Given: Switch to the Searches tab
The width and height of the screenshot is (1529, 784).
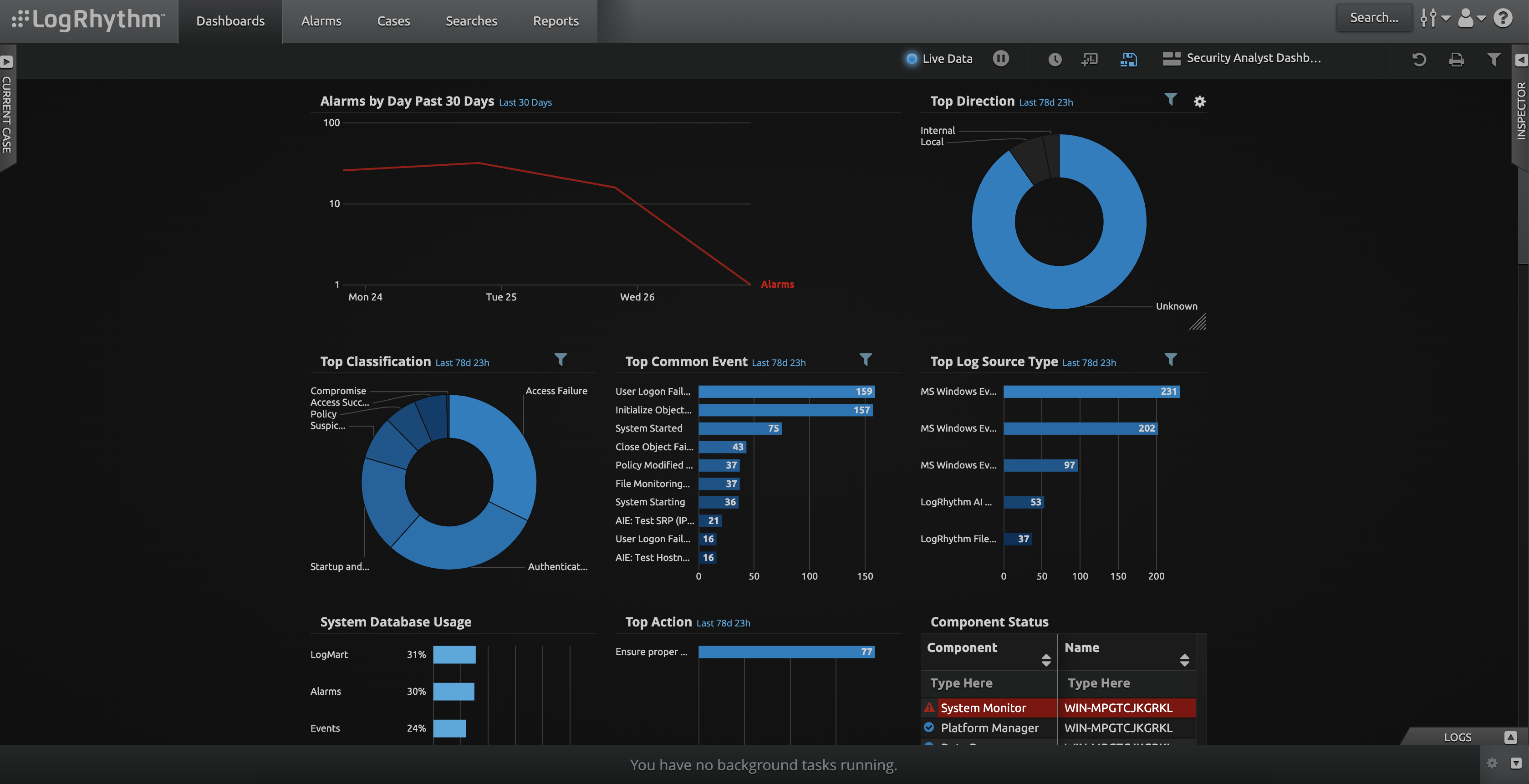Looking at the screenshot, I should pyautogui.click(x=471, y=21).
